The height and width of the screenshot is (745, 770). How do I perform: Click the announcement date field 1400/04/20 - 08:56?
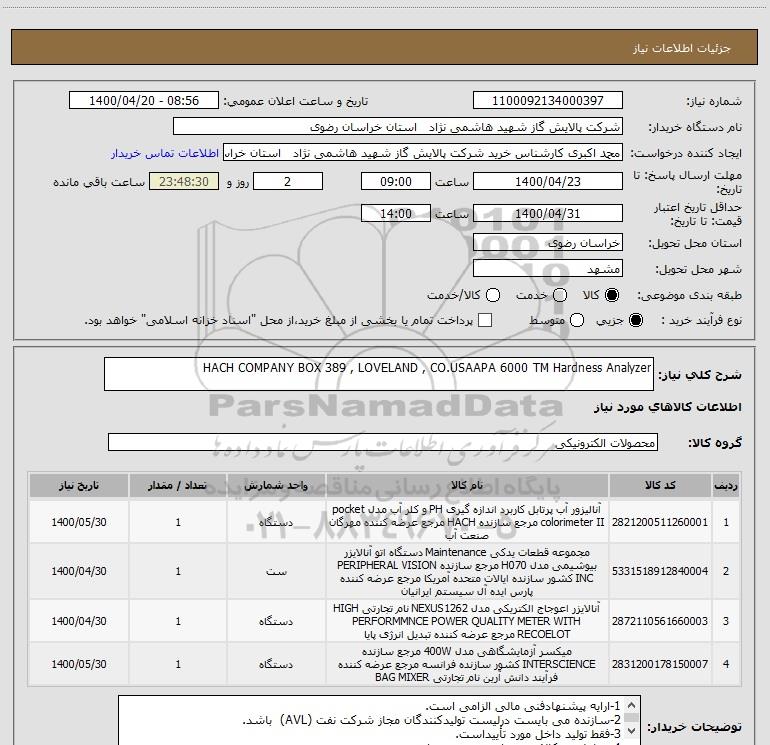tap(144, 101)
